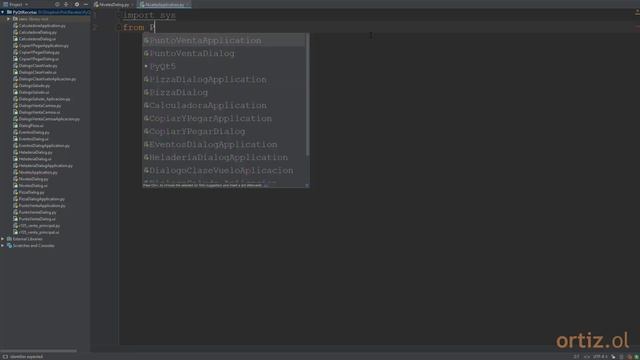Viewport: 640px width, 360px height.
Task: Open Project panel settings gear
Action: click(76, 4)
